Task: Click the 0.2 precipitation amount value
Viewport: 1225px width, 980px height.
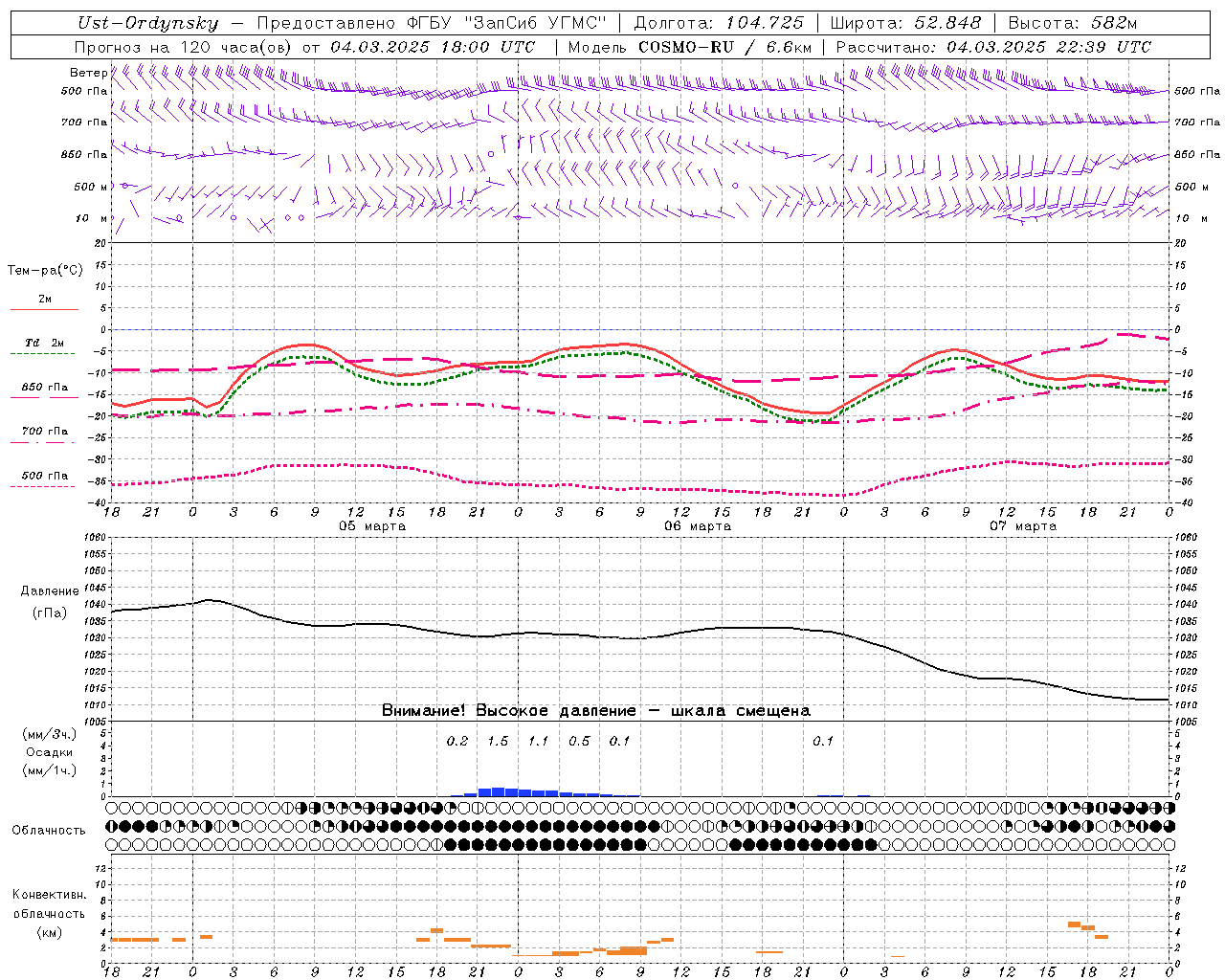Action: (x=457, y=741)
